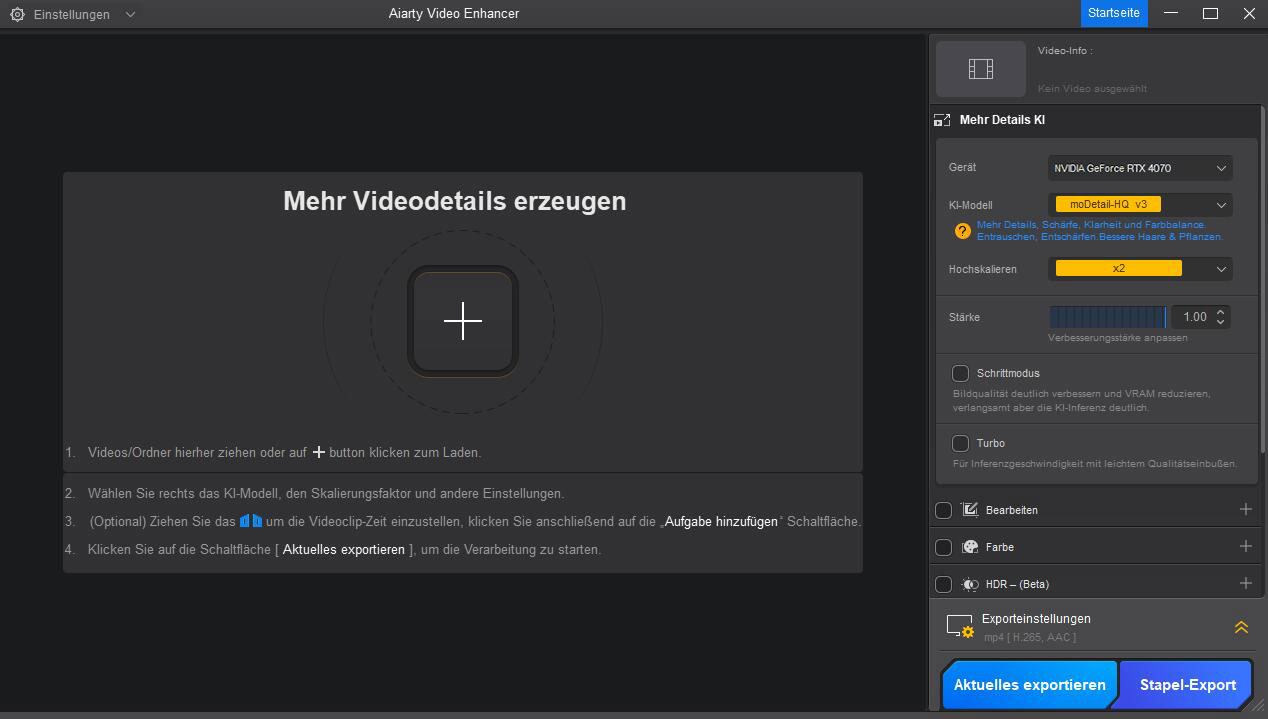Screen dimensions: 1268x719
Task: Click the Stärke slider bar
Action: click(1107, 317)
